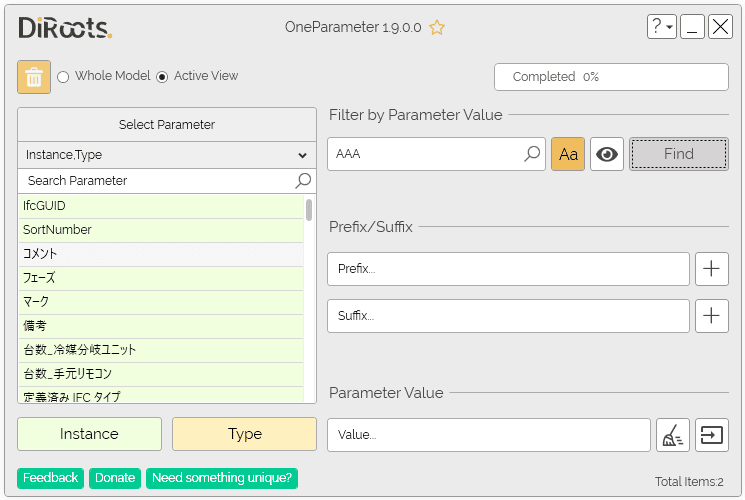Click the Completed progress bar
The width and height of the screenshot is (745, 500).
coord(611,77)
